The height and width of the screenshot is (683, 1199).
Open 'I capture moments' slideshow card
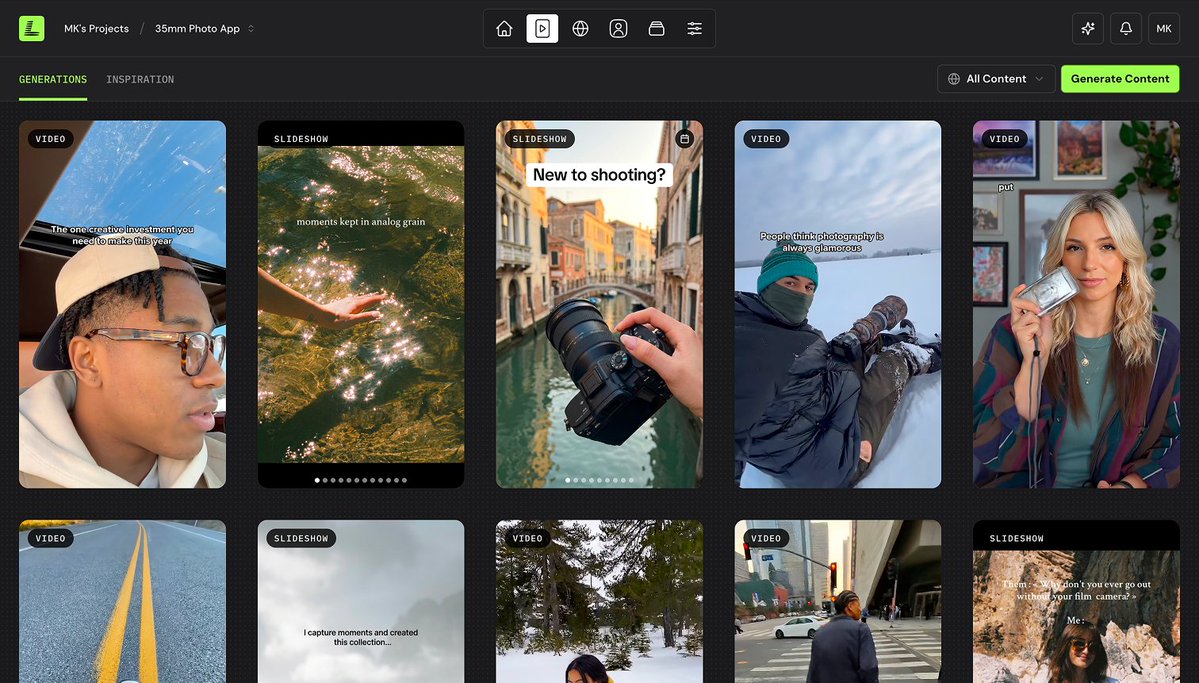(x=361, y=601)
